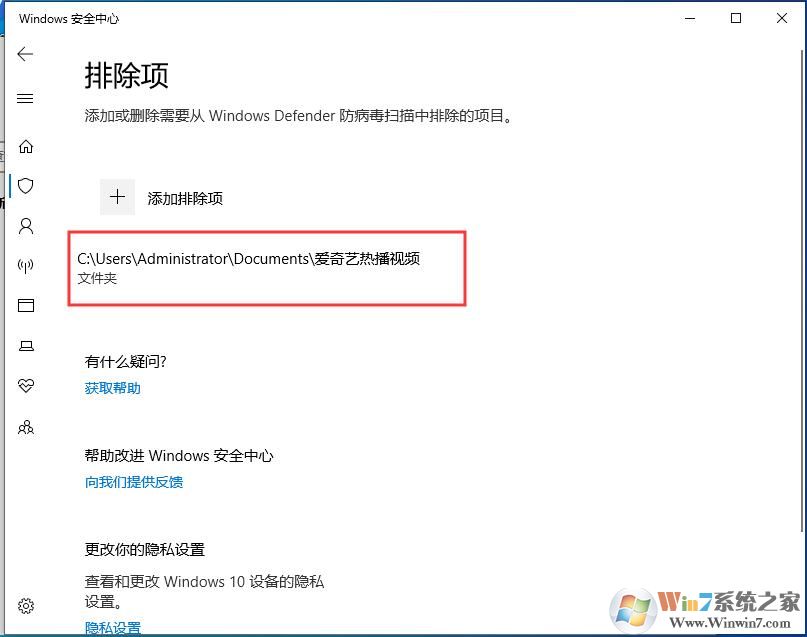
Task: Go back using the back arrow
Action: coord(25,54)
